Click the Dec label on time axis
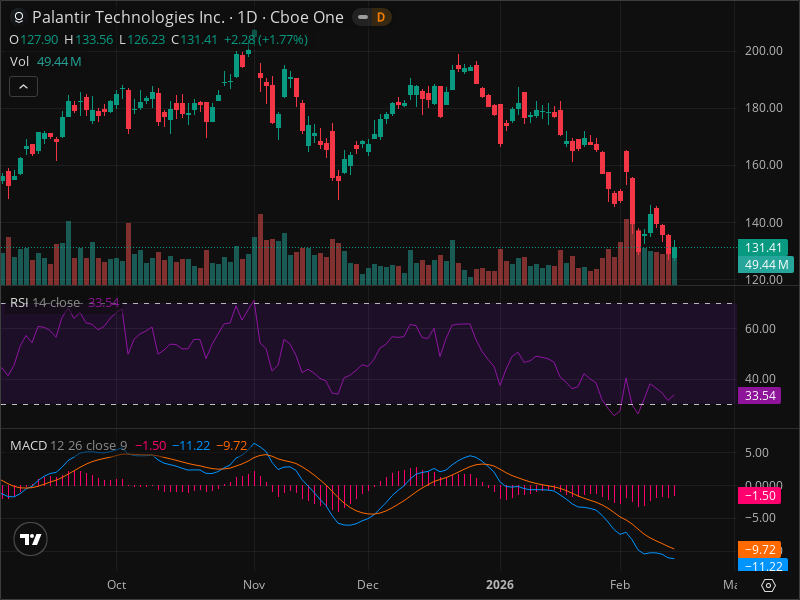 (x=367, y=585)
